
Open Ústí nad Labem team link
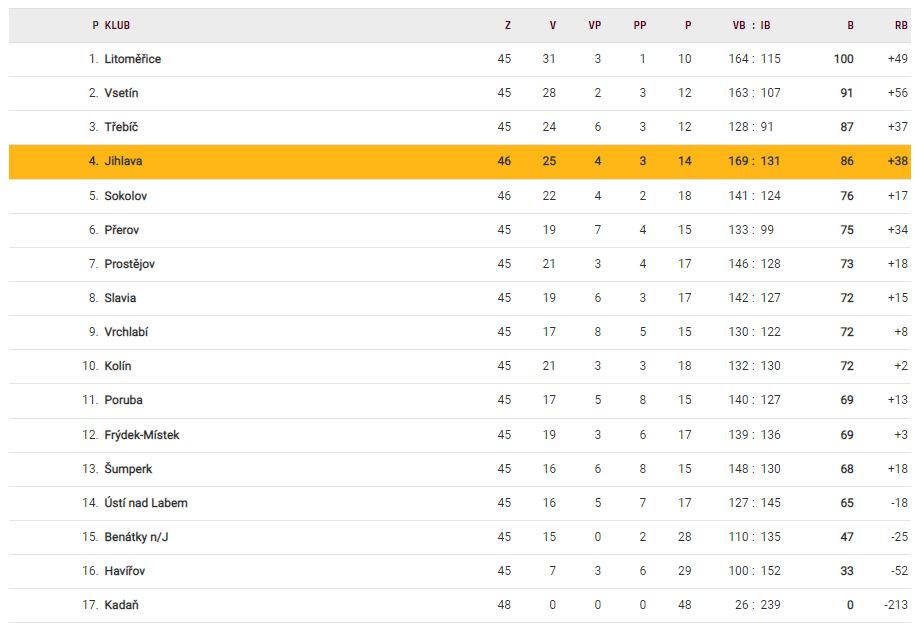click(x=145, y=503)
